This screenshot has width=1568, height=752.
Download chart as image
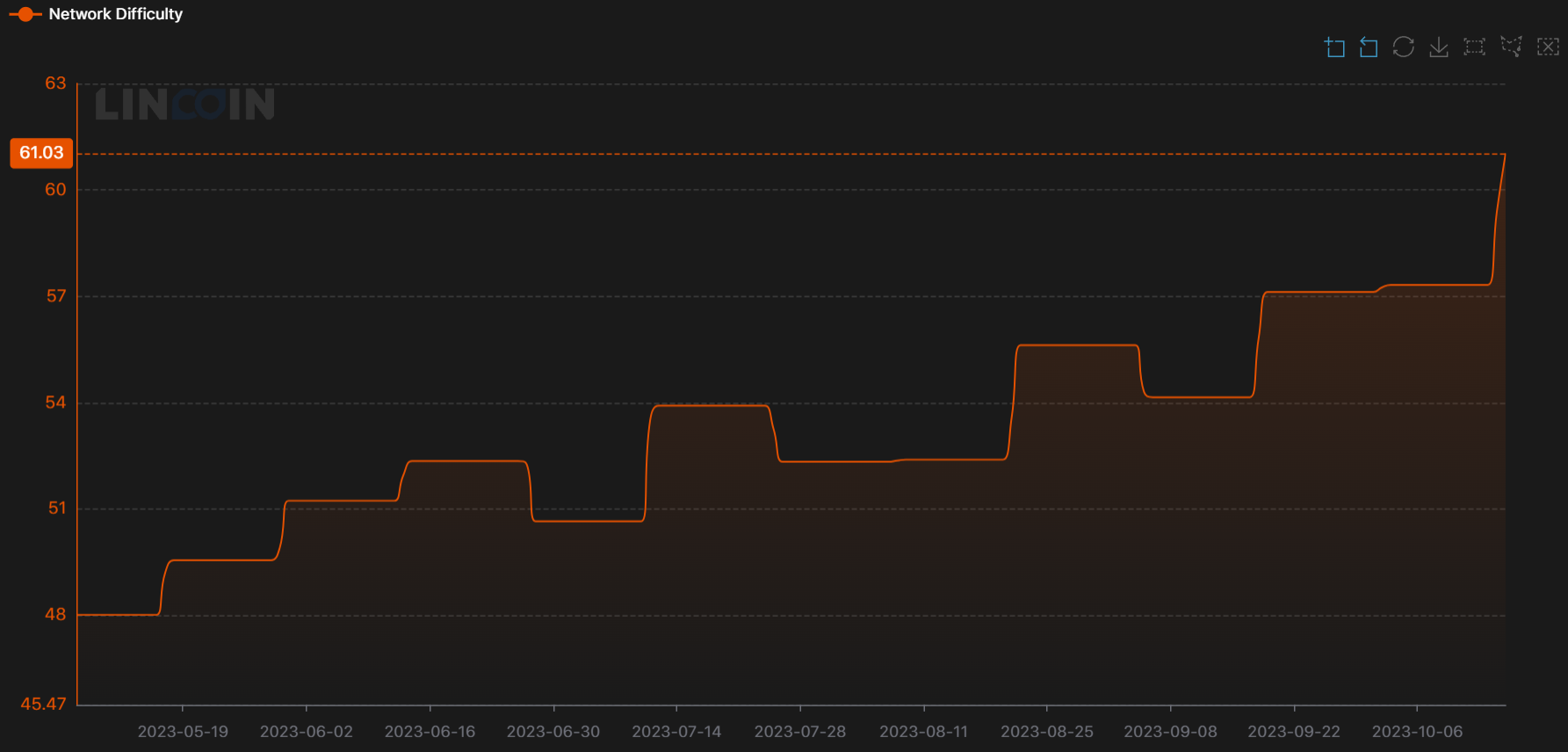point(1439,47)
